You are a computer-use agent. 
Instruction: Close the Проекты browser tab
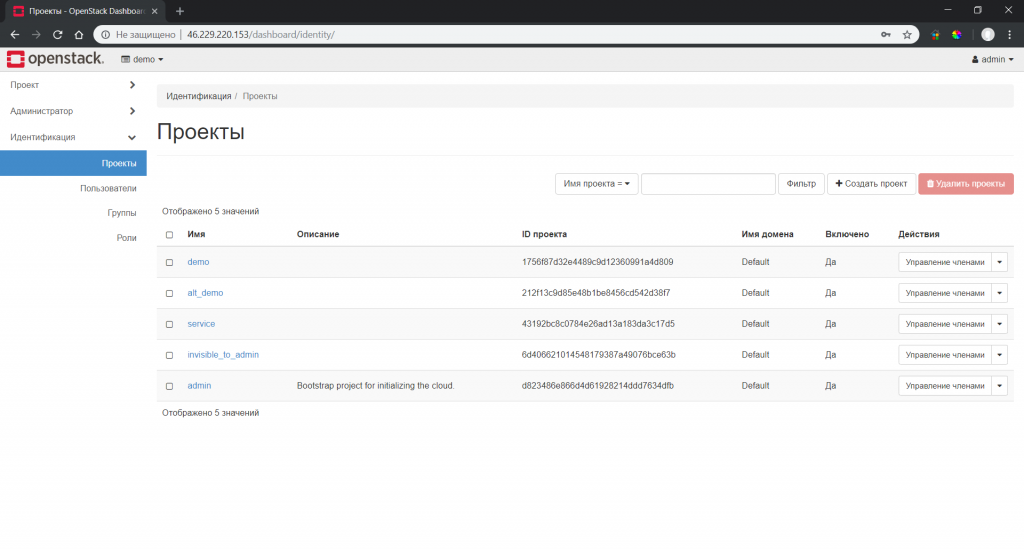pyautogui.click(x=155, y=11)
